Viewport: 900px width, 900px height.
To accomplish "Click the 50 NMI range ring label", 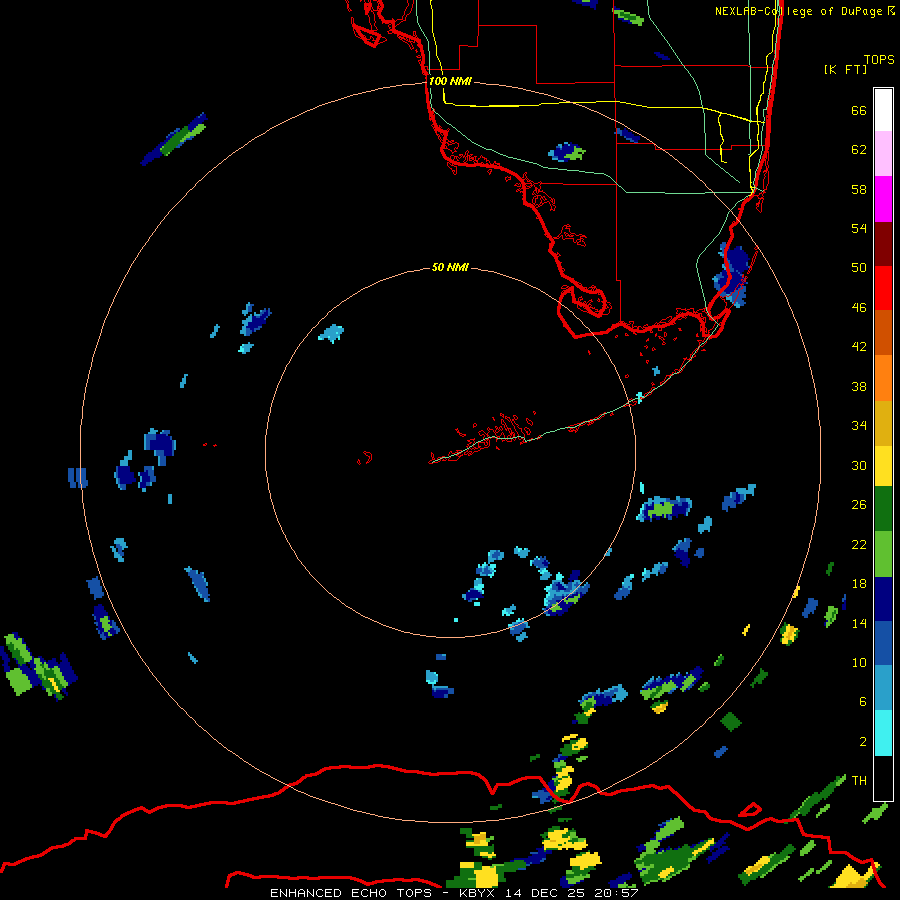I will click(450, 267).
